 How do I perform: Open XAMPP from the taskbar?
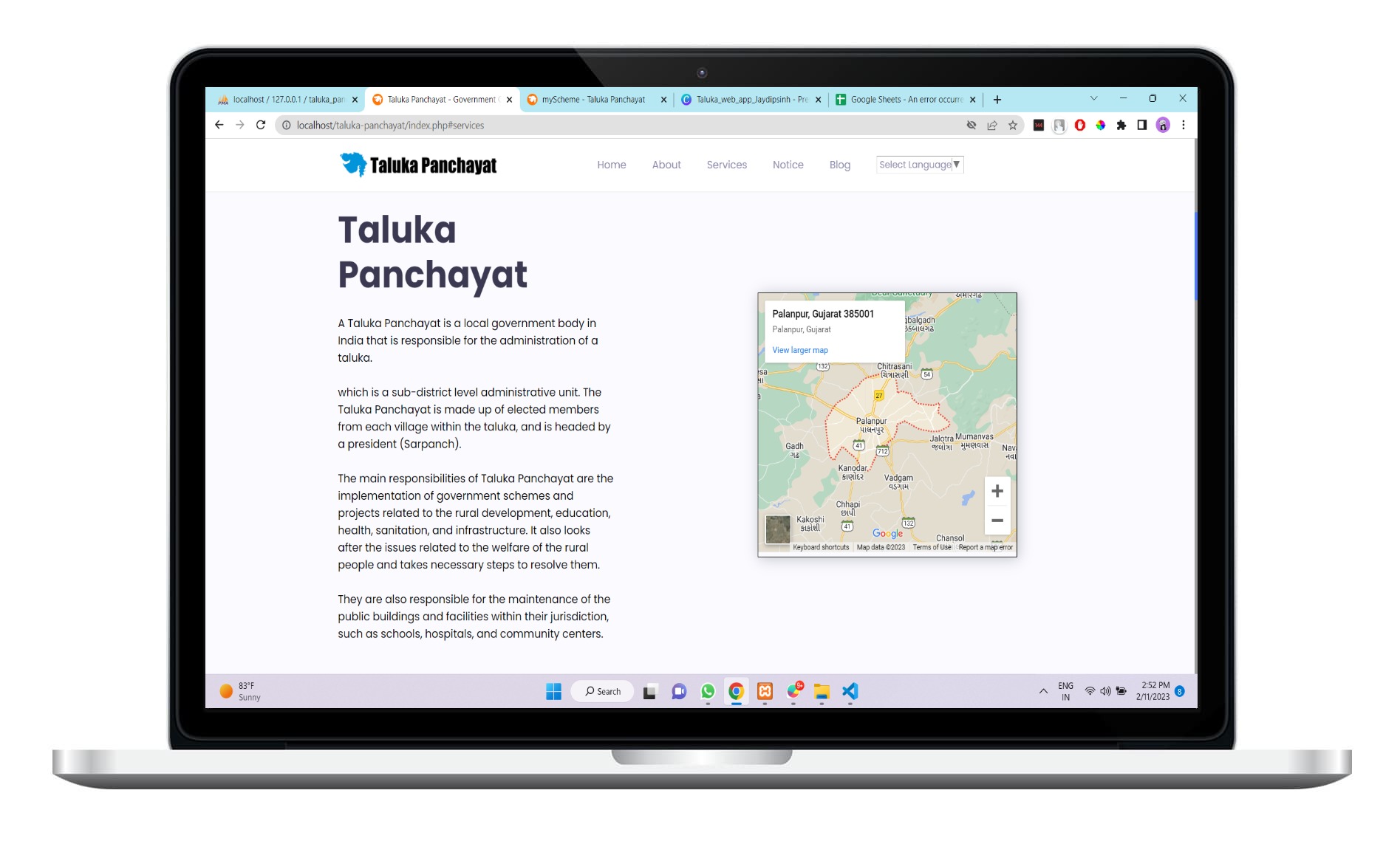pos(765,692)
